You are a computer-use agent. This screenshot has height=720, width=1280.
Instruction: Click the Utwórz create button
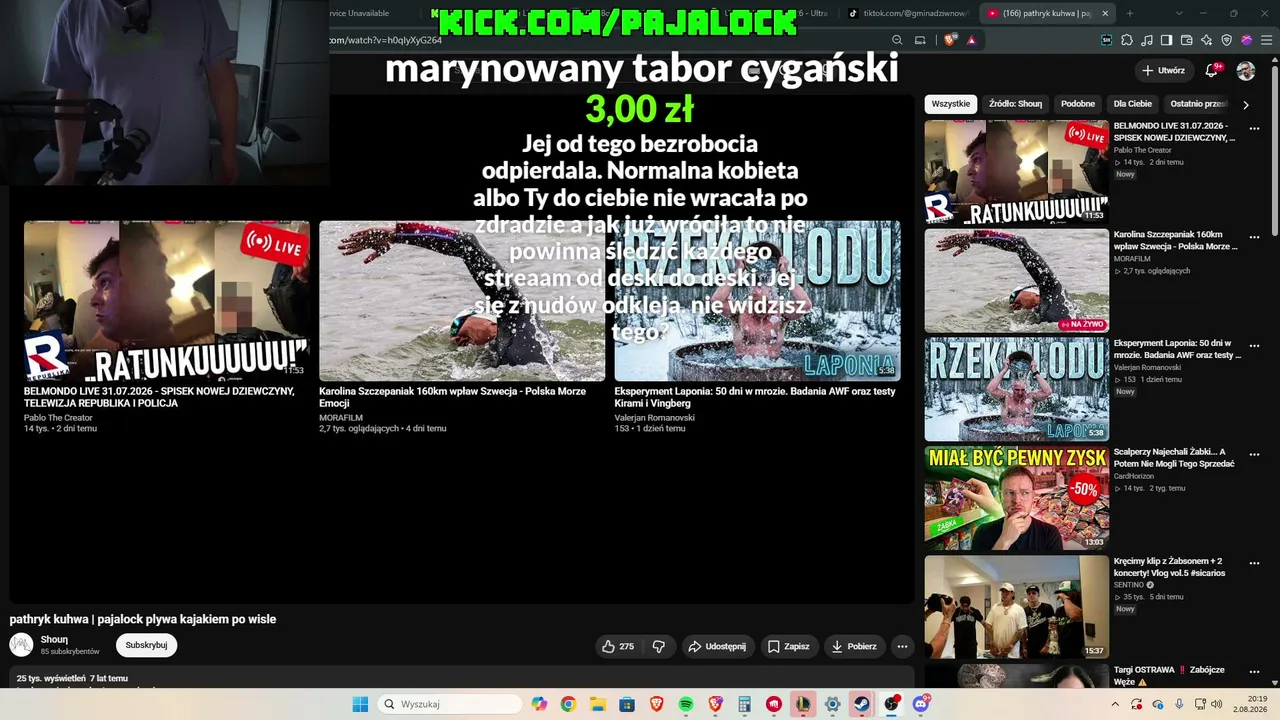click(x=1163, y=70)
